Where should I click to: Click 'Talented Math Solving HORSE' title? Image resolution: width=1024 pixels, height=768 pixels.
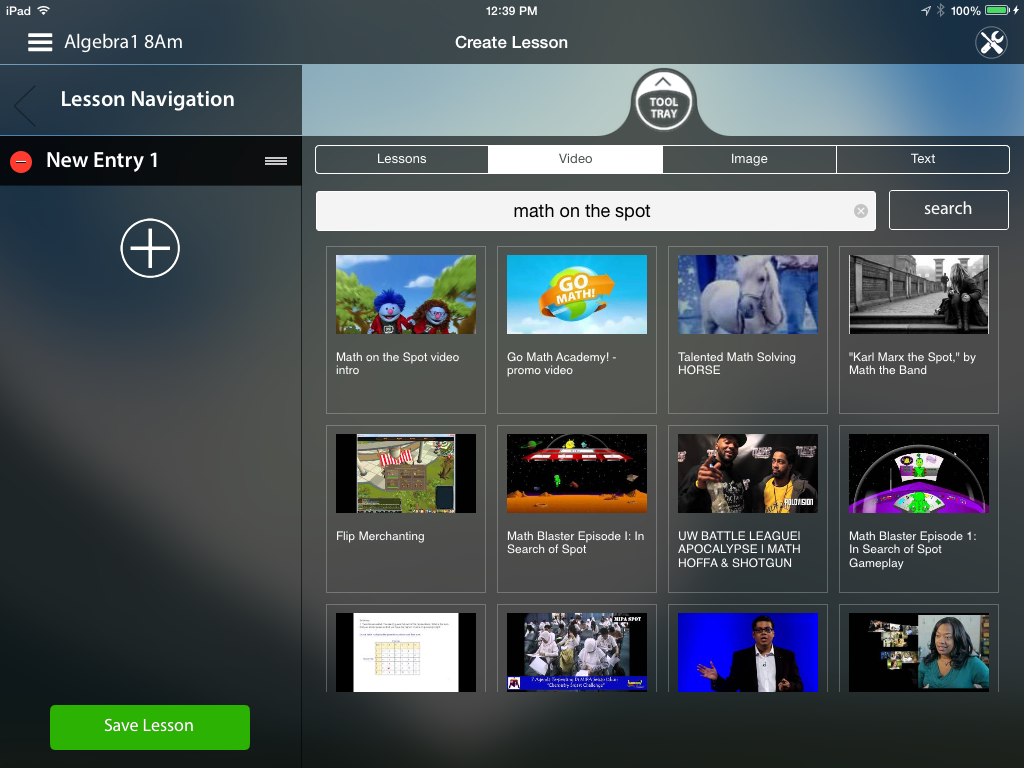coord(737,364)
